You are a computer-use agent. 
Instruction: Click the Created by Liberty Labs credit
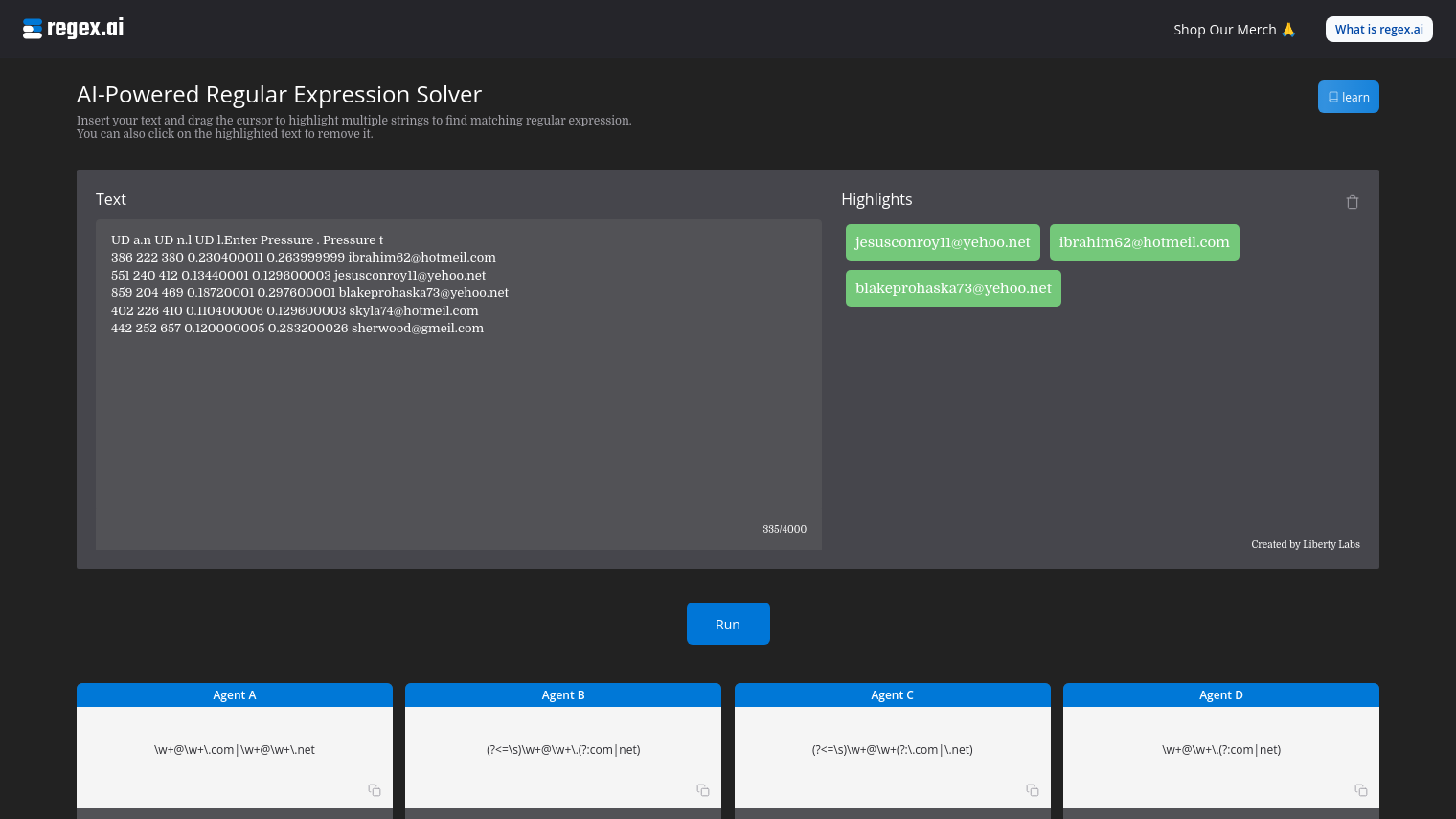pyautogui.click(x=1306, y=544)
